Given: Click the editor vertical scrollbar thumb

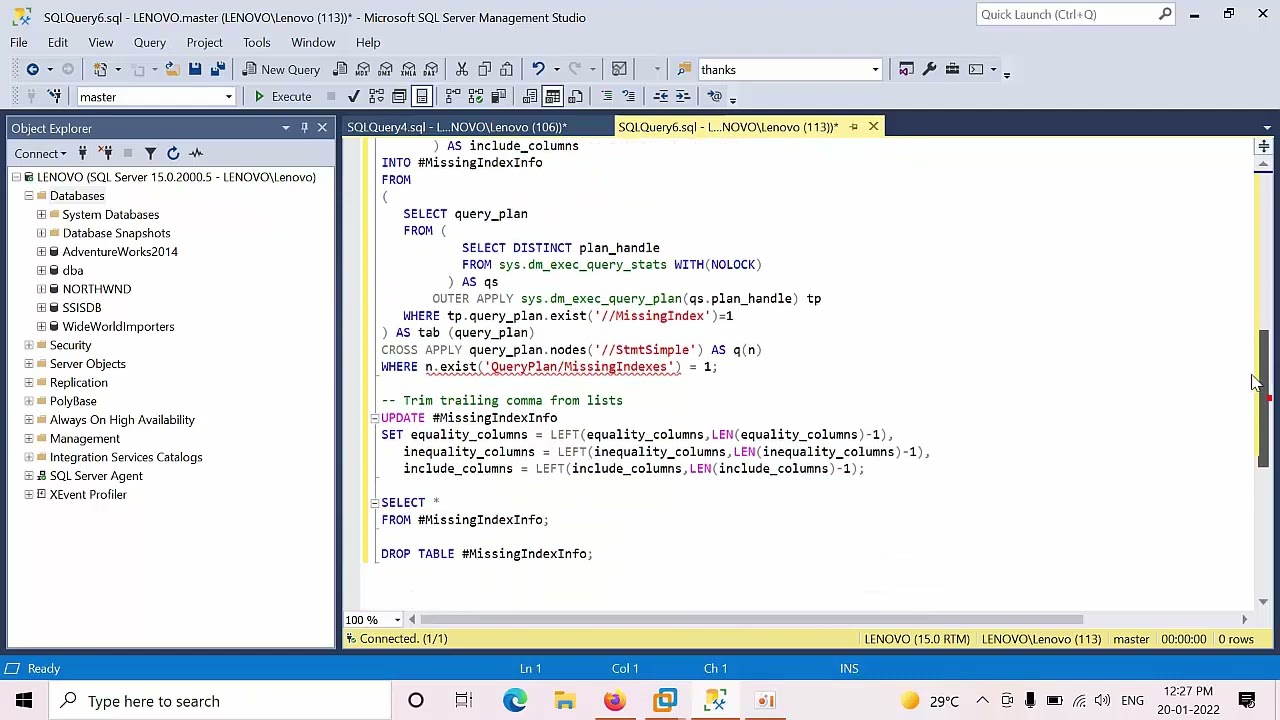Looking at the screenshot, I should click(1264, 397).
